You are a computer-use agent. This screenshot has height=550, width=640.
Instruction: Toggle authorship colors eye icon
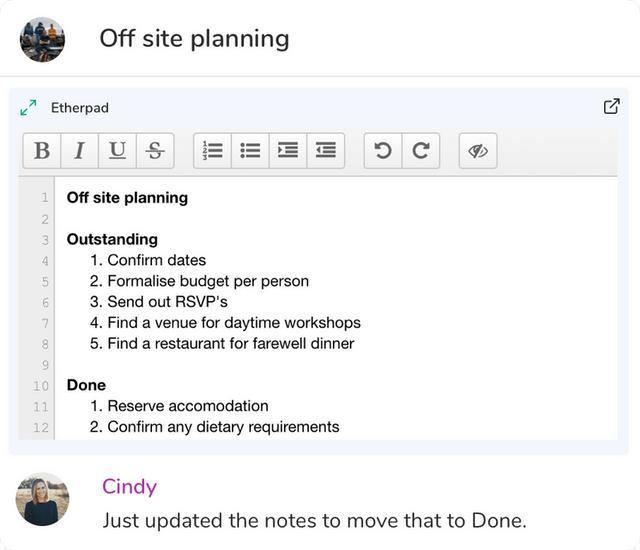(478, 150)
